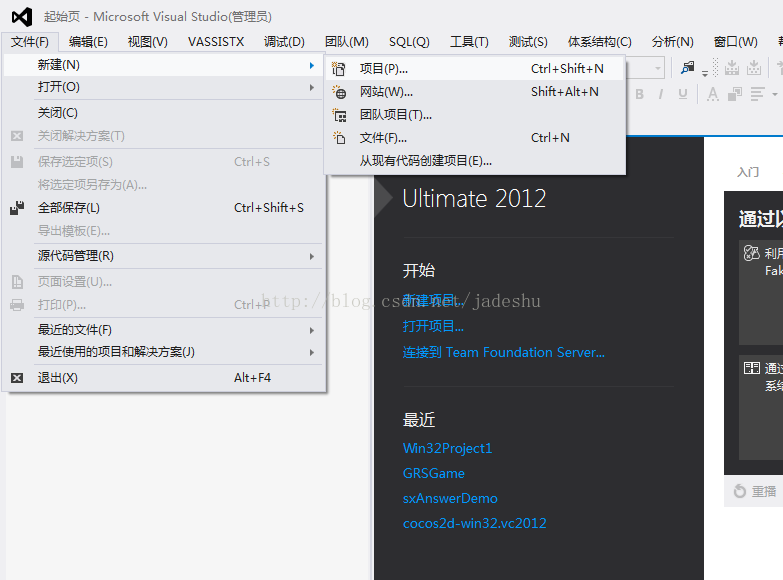
Task: Click the New File icon in submenu
Action: (340, 138)
